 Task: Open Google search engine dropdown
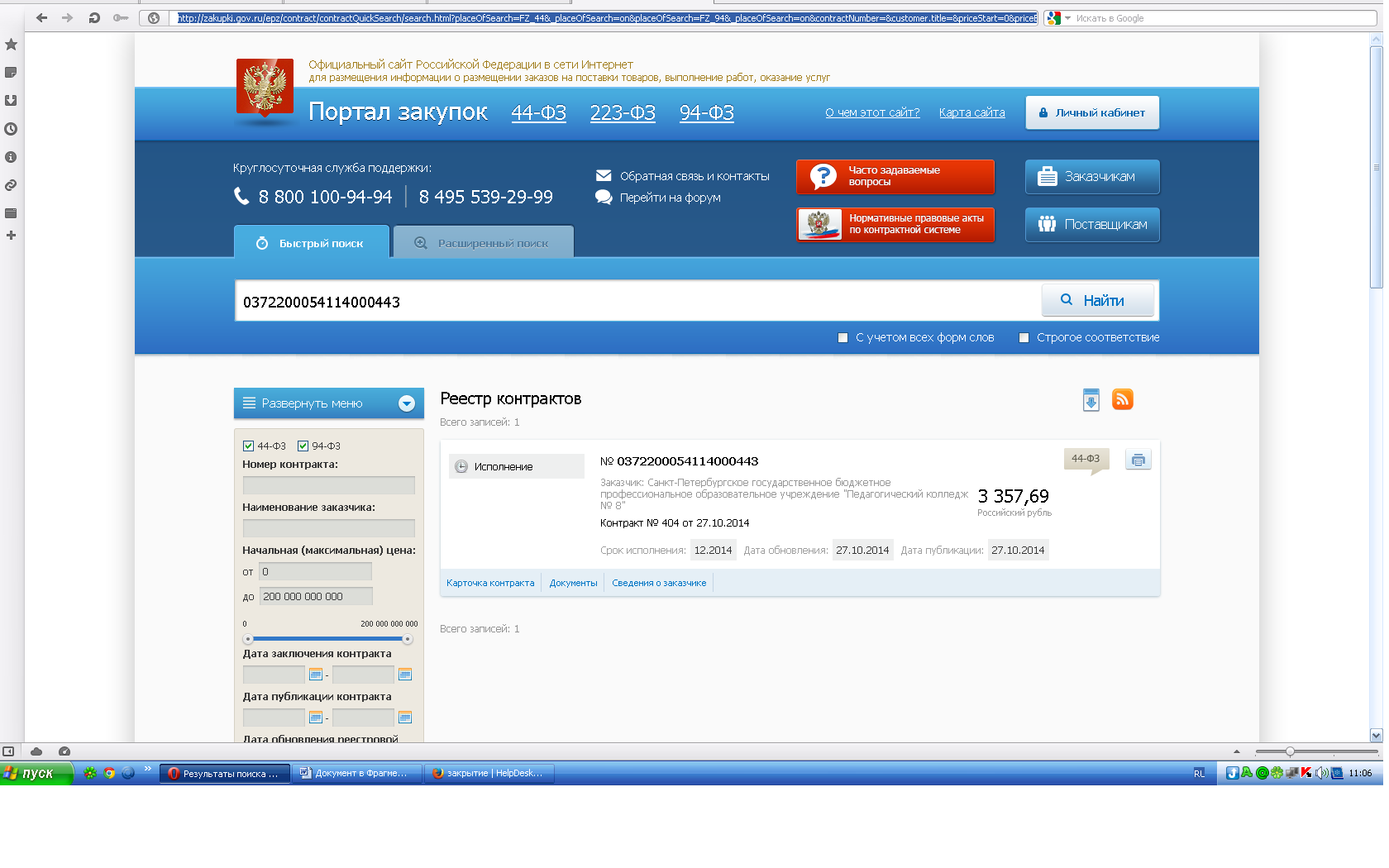click(1067, 18)
